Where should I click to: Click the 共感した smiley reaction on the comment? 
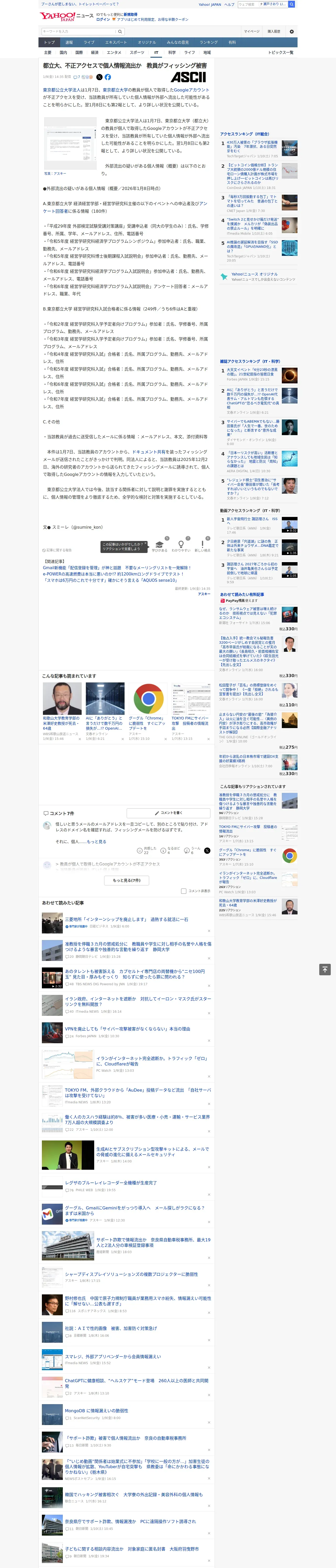coord(146,850)
